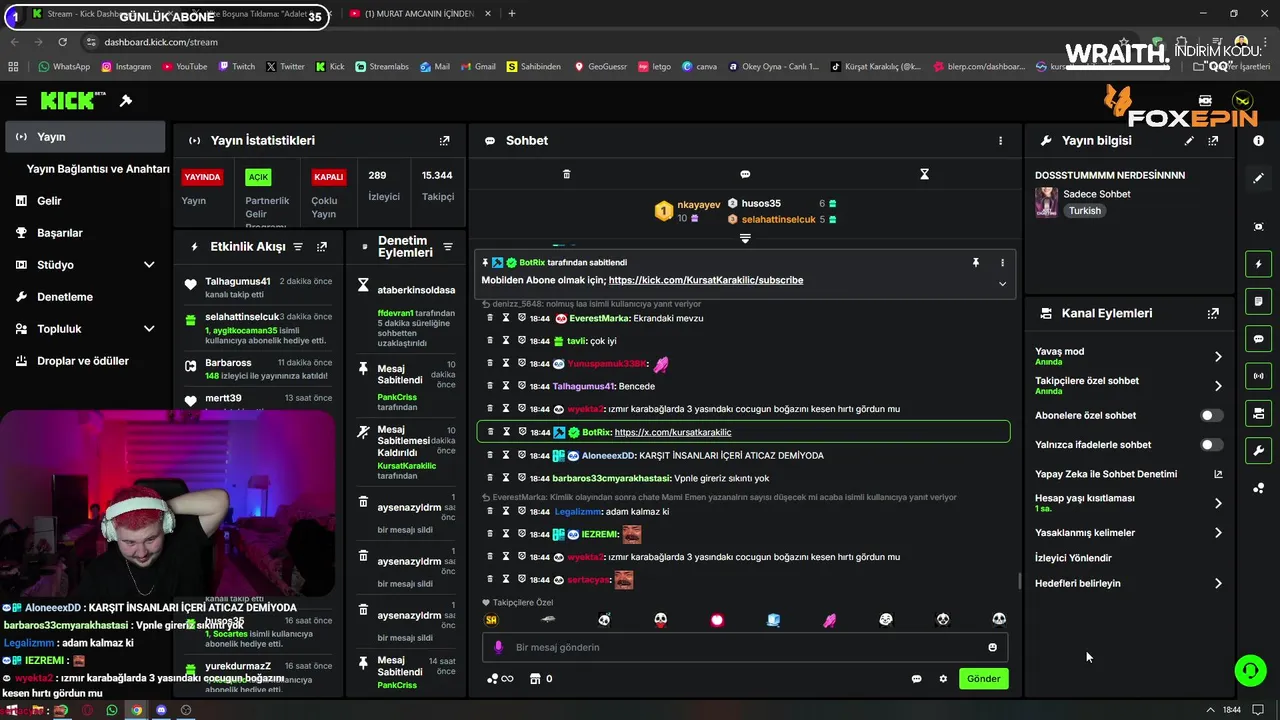The image size is (1280, 720).
Task: Click İzleyici Yönlendir in channel actions
Action: (1073, 558)
